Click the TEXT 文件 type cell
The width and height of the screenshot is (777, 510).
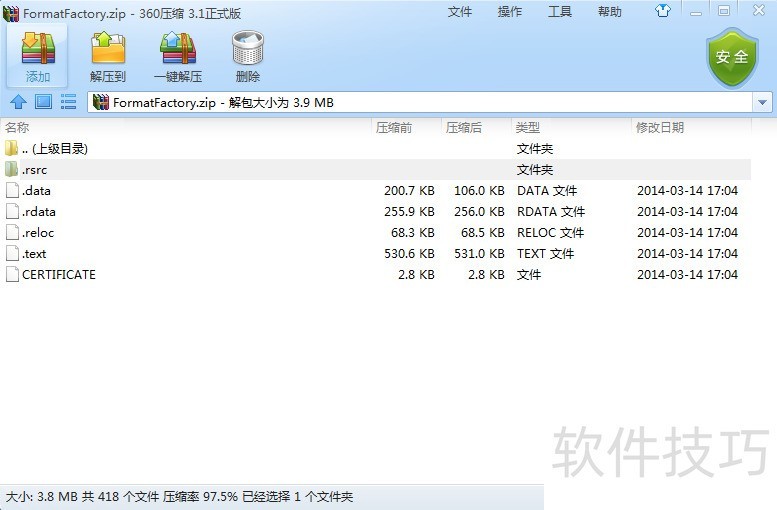coord(545,254)
